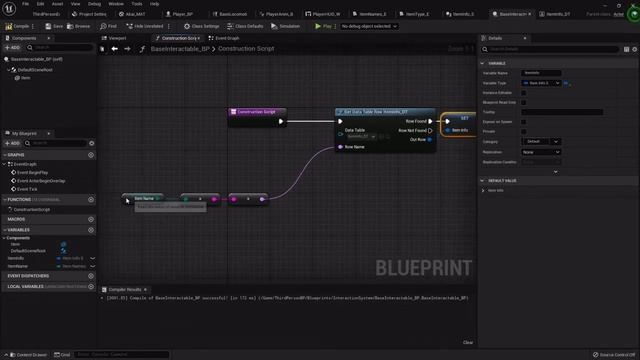Screen dimensions: 640x360
Task: Click Source Control status icon
Action: 596,355
